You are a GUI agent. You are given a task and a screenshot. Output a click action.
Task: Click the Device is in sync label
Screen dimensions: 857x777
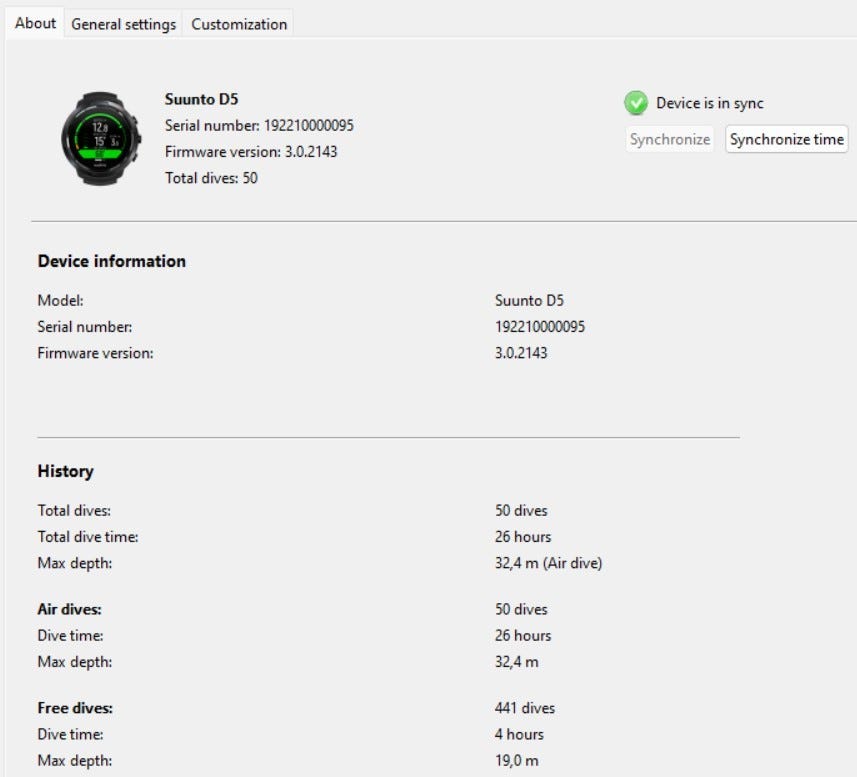pos(709,103)
